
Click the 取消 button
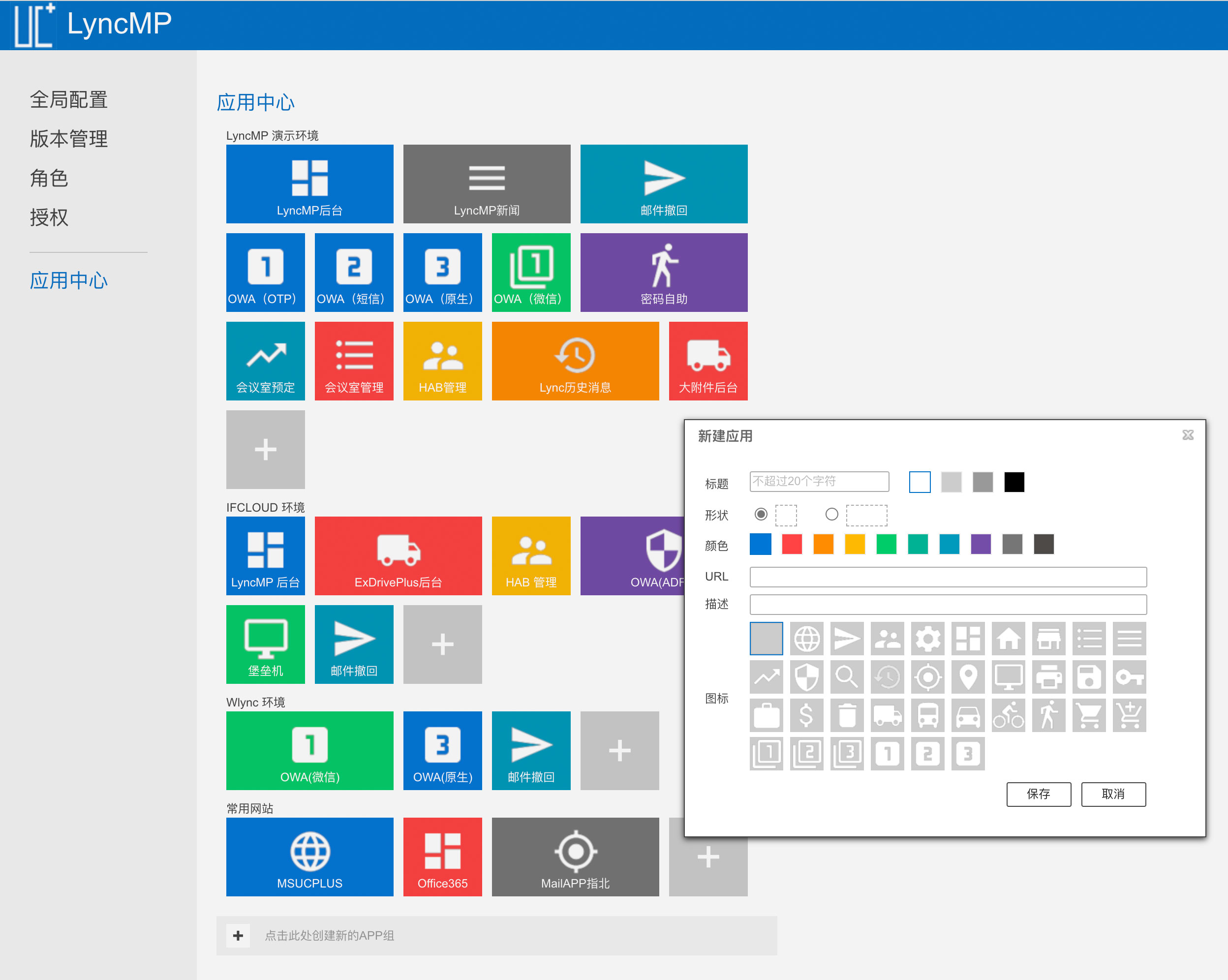(x=1113, y=794)
